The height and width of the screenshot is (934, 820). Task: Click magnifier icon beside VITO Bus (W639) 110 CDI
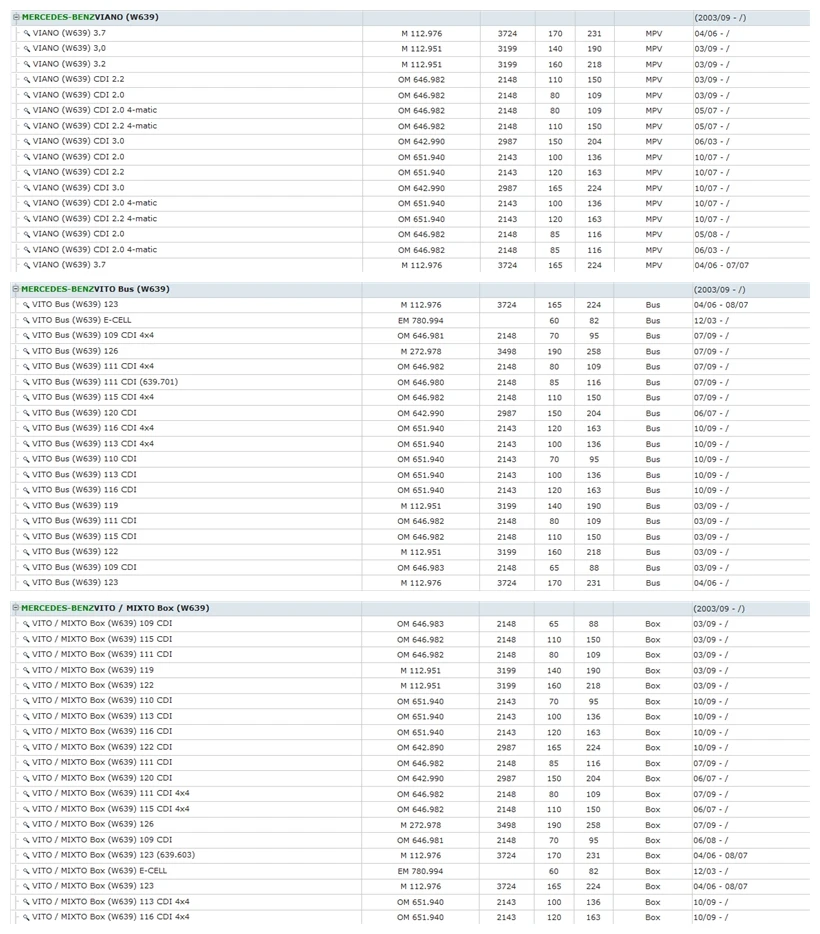[x=26, y=459]
